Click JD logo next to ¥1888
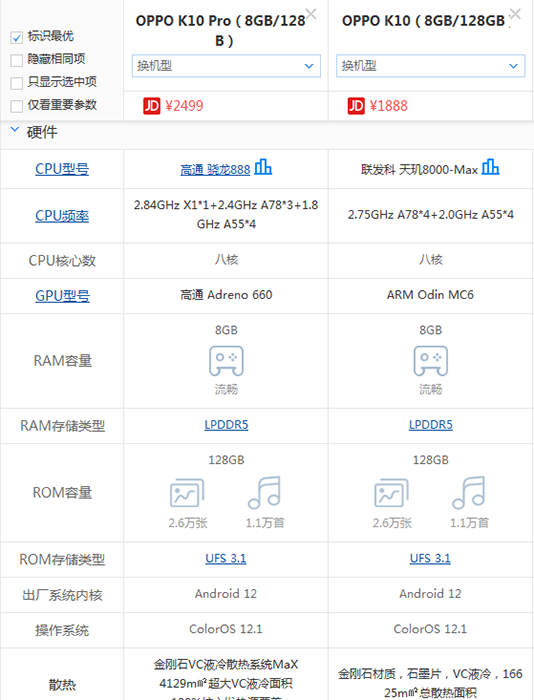The image size is (534, 700). click(x=356, y=106)
